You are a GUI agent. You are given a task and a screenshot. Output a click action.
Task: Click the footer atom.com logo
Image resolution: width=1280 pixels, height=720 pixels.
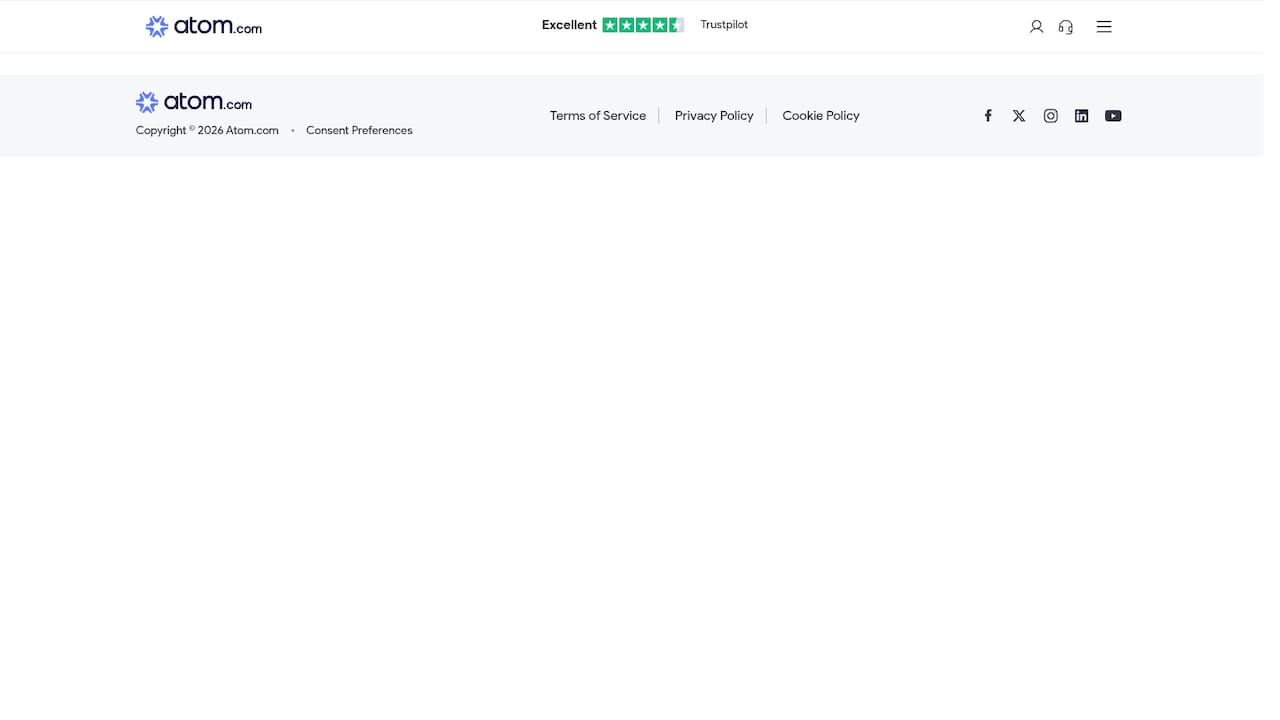click(x=194, y=102)
